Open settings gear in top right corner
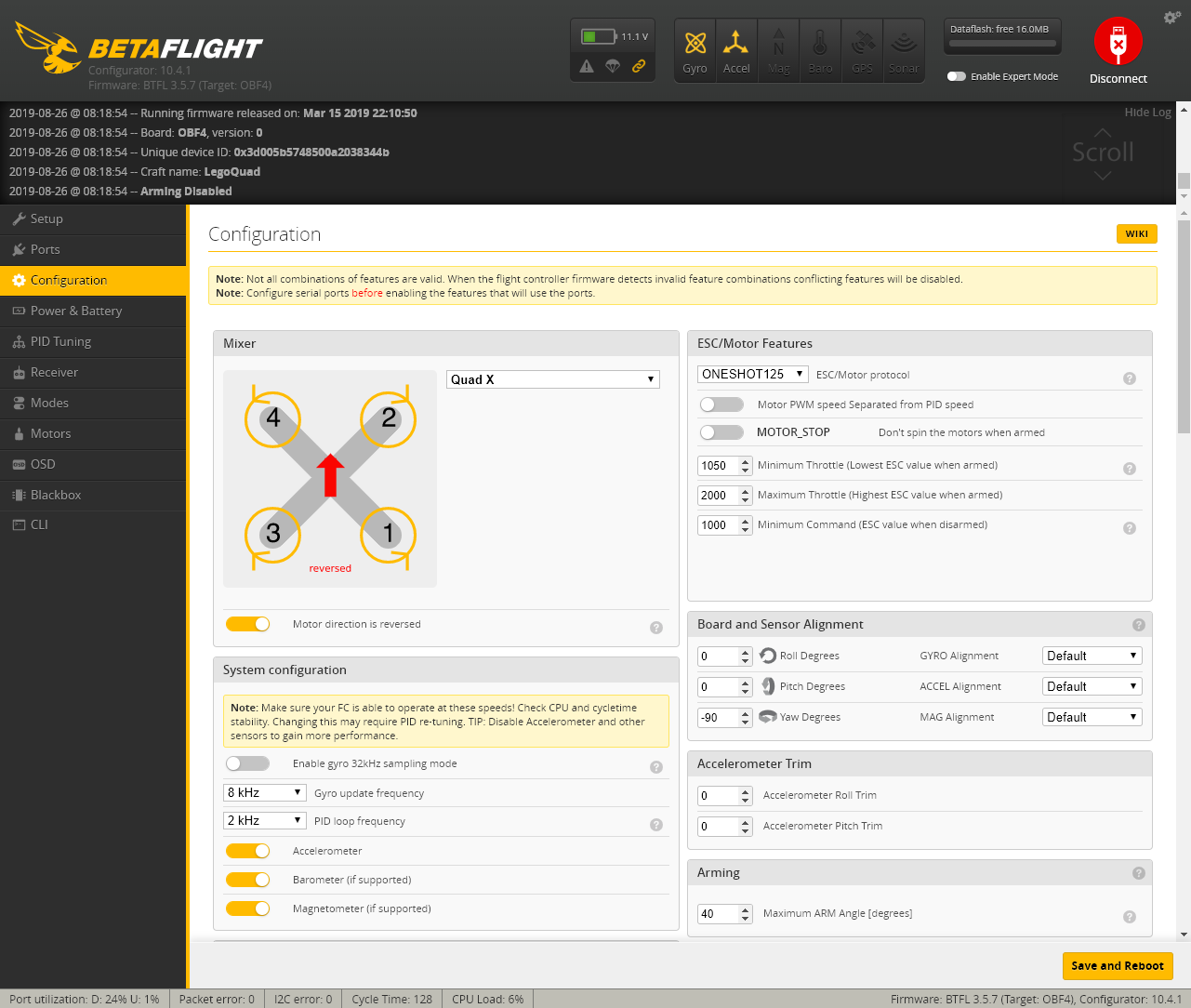This screenshot has height=1008, width=1191. pos(1171,18)
